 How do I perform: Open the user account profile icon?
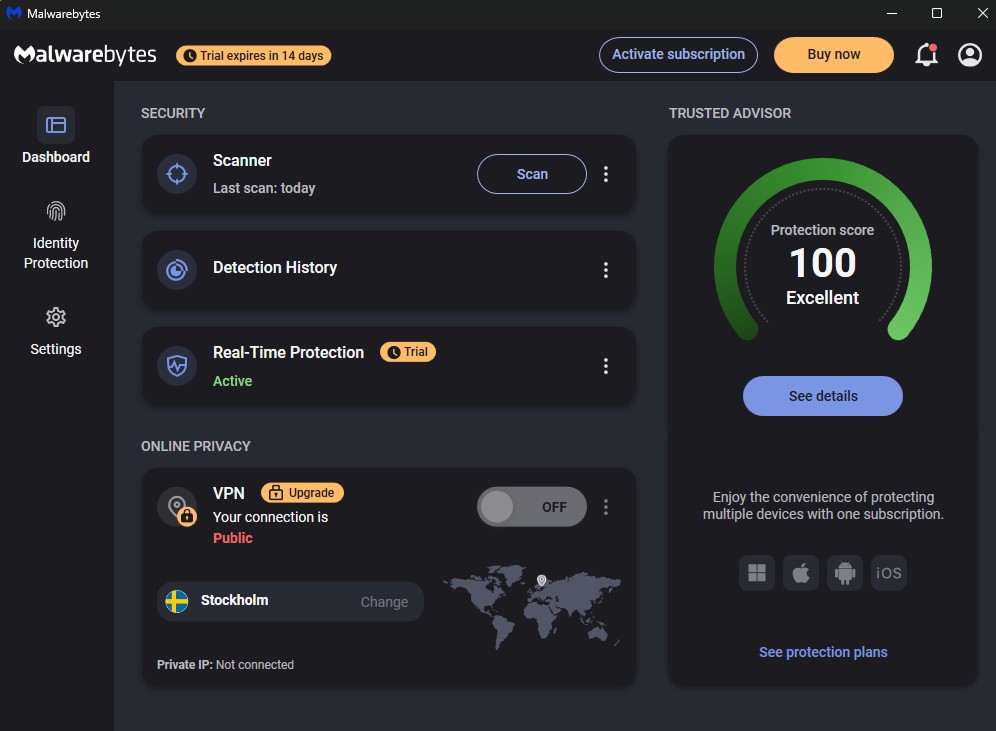point(969,55)
